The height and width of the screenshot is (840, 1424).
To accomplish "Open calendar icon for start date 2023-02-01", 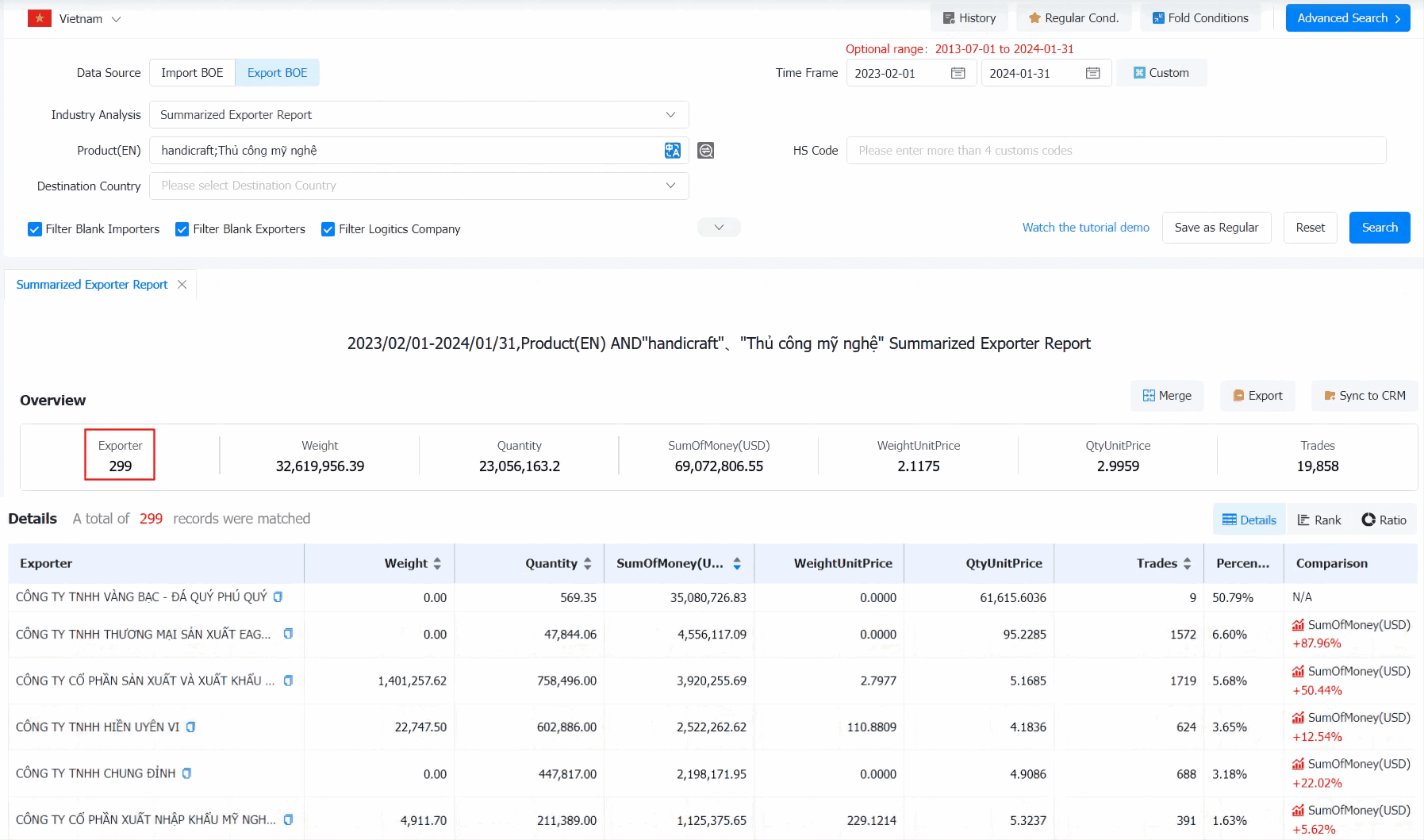I will (958, 73).
